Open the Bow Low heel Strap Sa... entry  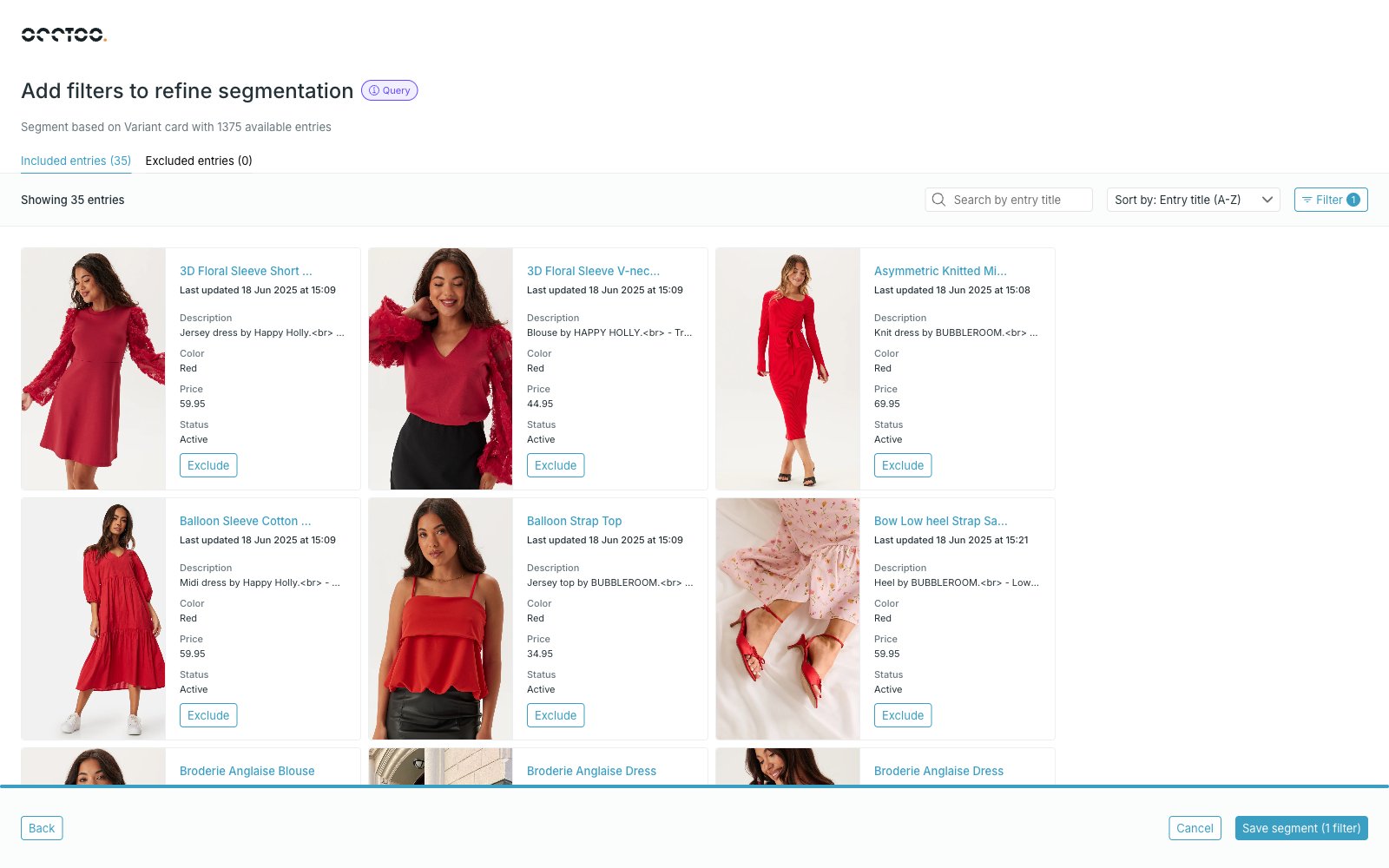click(940, 521)
